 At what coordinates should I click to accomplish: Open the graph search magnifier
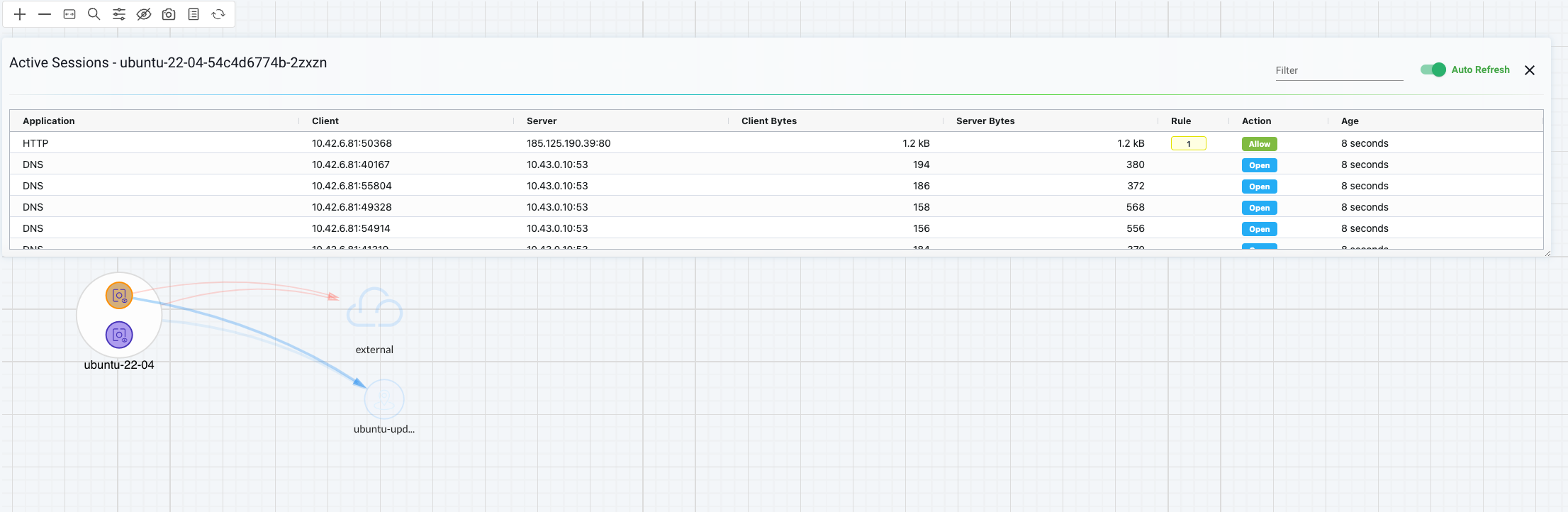click(x=94, y=14)
